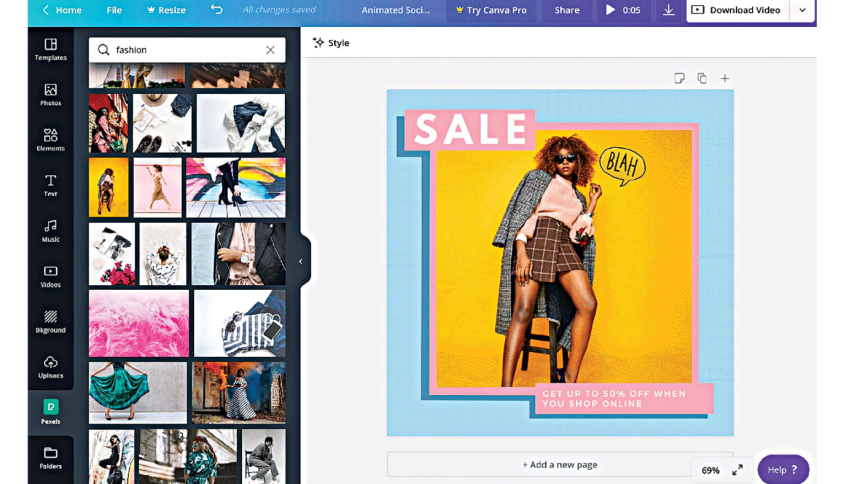Select the woman on pink background thumbnail
860x484 pixels.
pos(157,188)
